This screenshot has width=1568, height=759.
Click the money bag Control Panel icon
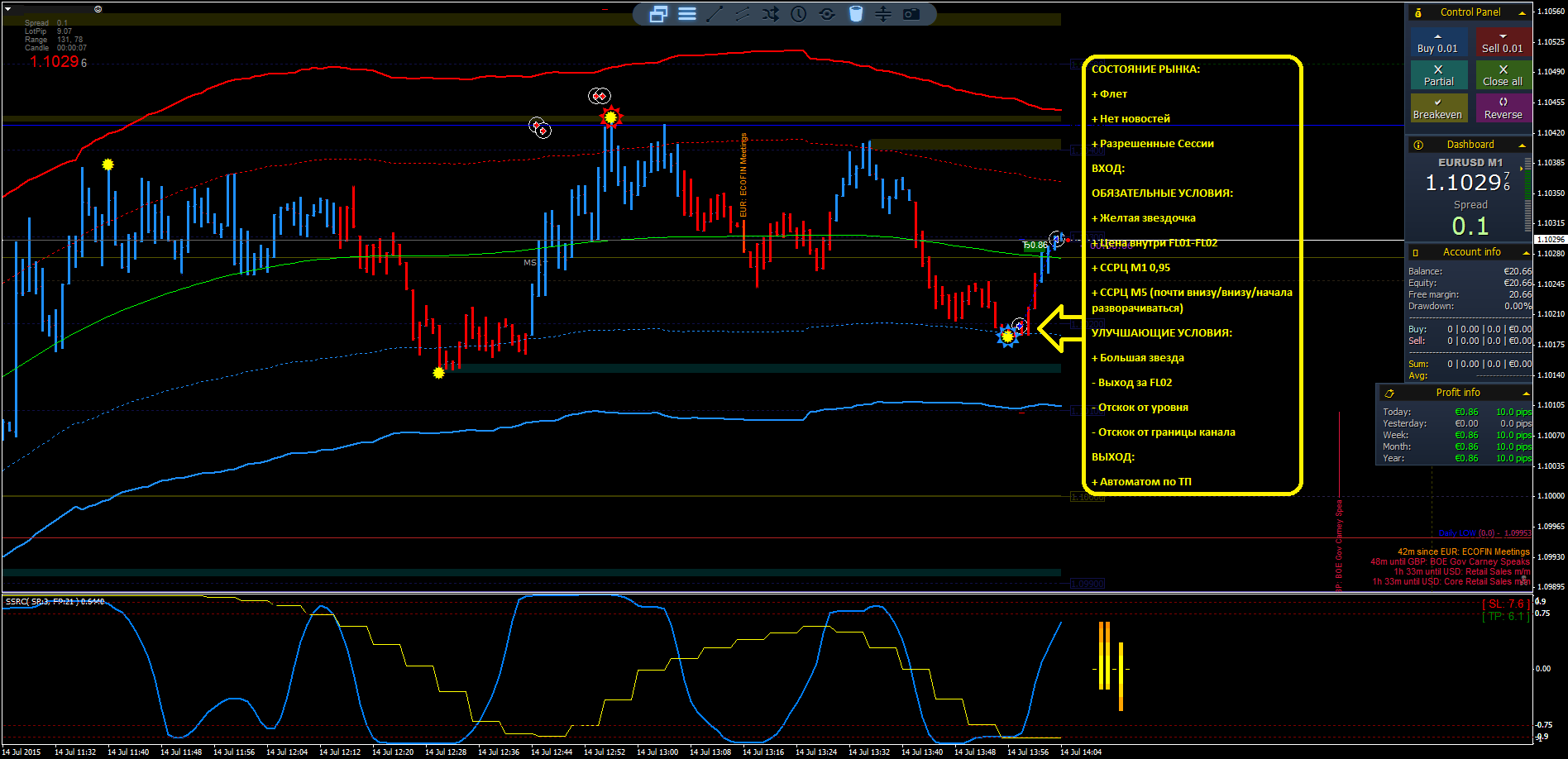[x=1418, y=12]
